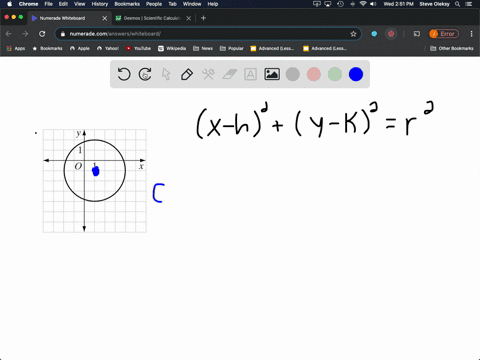Switch to the Numerade Whiteboard tab

[68, 18]
